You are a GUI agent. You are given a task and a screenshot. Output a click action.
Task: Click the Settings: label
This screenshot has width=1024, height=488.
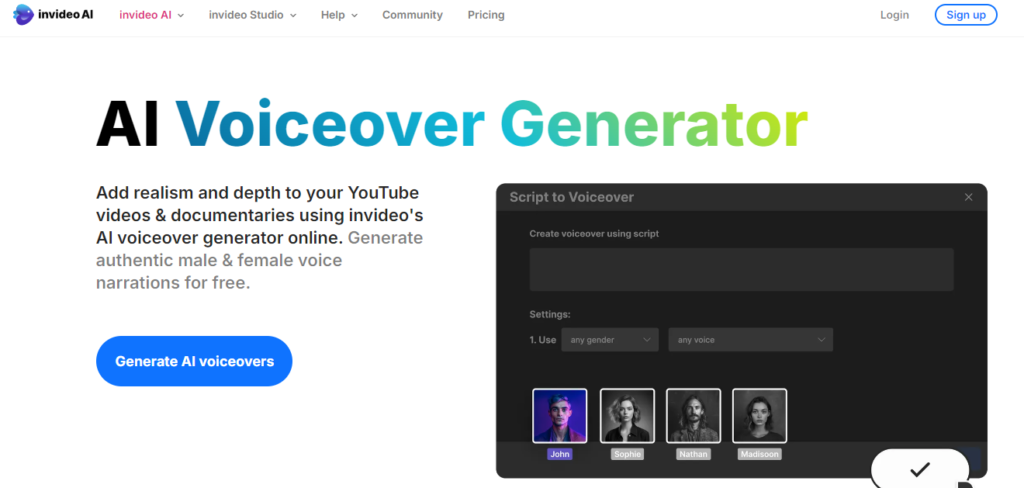click(550, 314)
